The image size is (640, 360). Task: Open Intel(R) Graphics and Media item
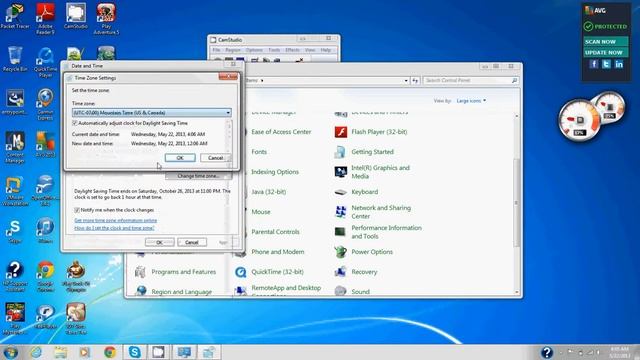[372, 172]
